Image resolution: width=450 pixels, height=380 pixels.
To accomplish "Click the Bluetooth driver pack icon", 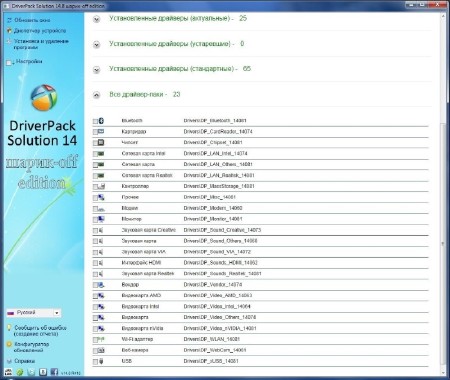I will pos(101,121).
